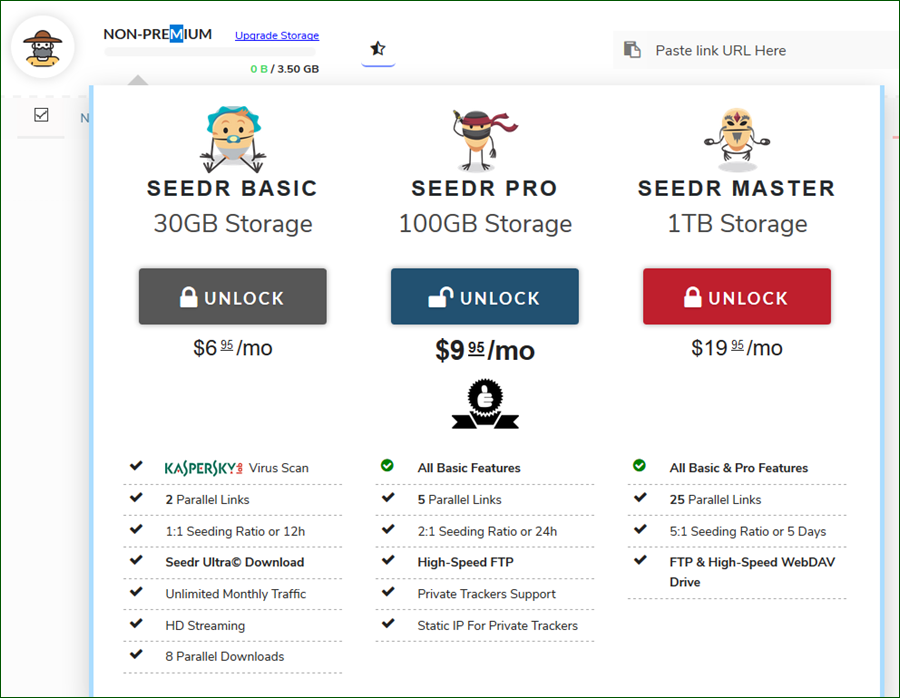Click the thumbs-up recommended badge

coord(485,404)
